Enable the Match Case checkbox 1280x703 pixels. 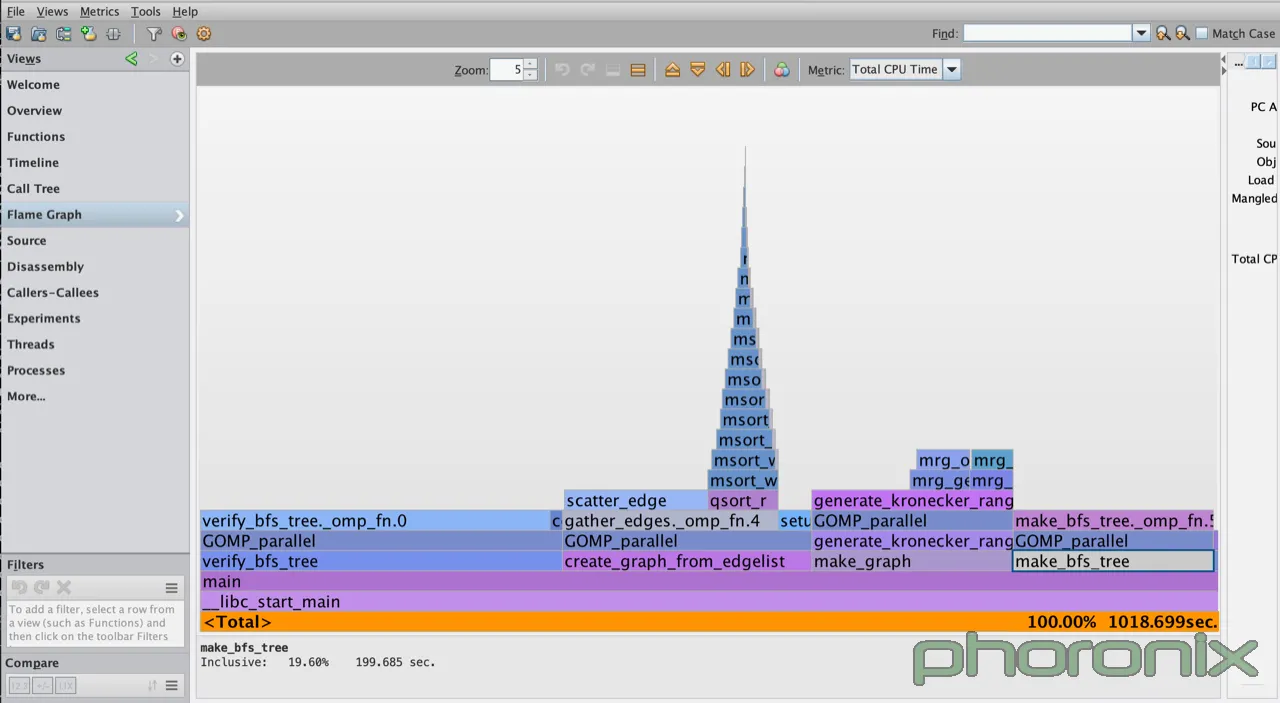coord(1202,33)
